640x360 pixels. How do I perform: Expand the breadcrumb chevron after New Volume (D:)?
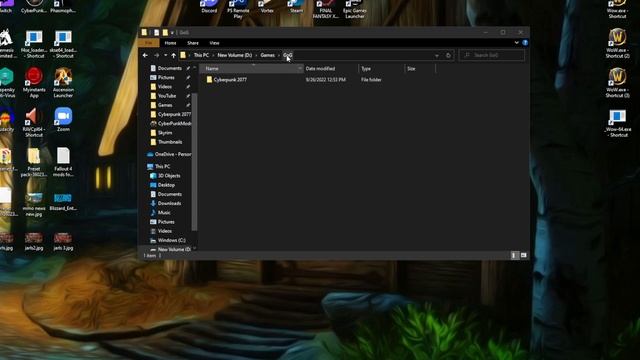pyautogui.click(x=256, y=55)
